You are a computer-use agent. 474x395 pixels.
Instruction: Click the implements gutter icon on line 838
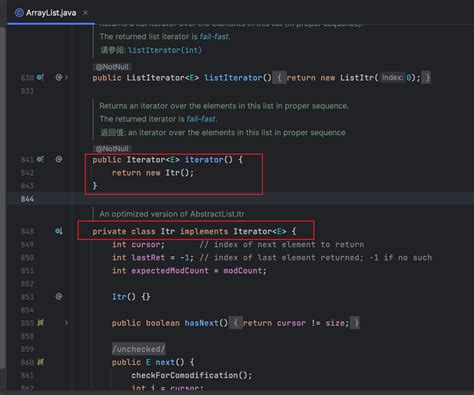pyautogui.click(x=40, y=77)
